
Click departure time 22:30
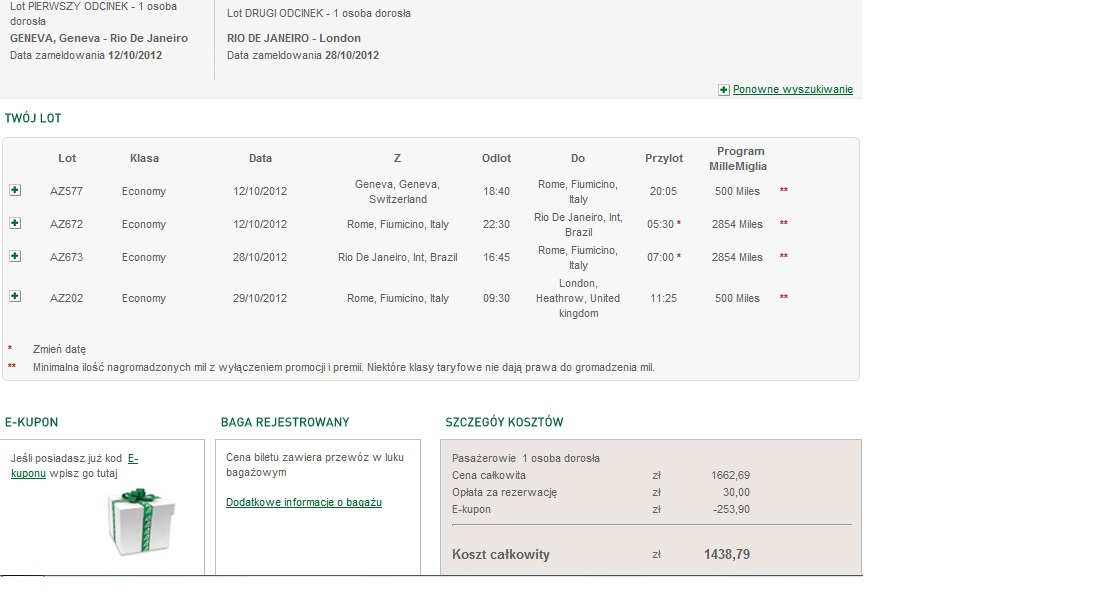tap(496, 224)
